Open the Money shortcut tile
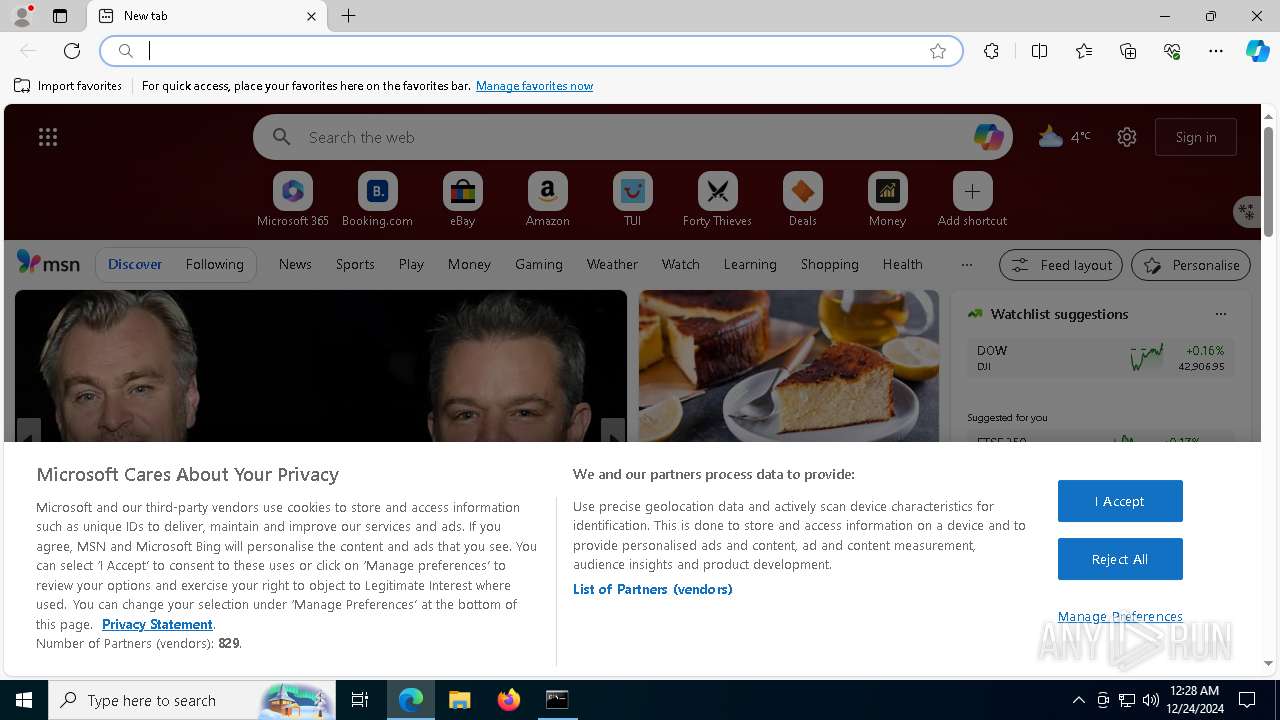This screenshot has height=720, width=1280. click(x=887, y=200)
